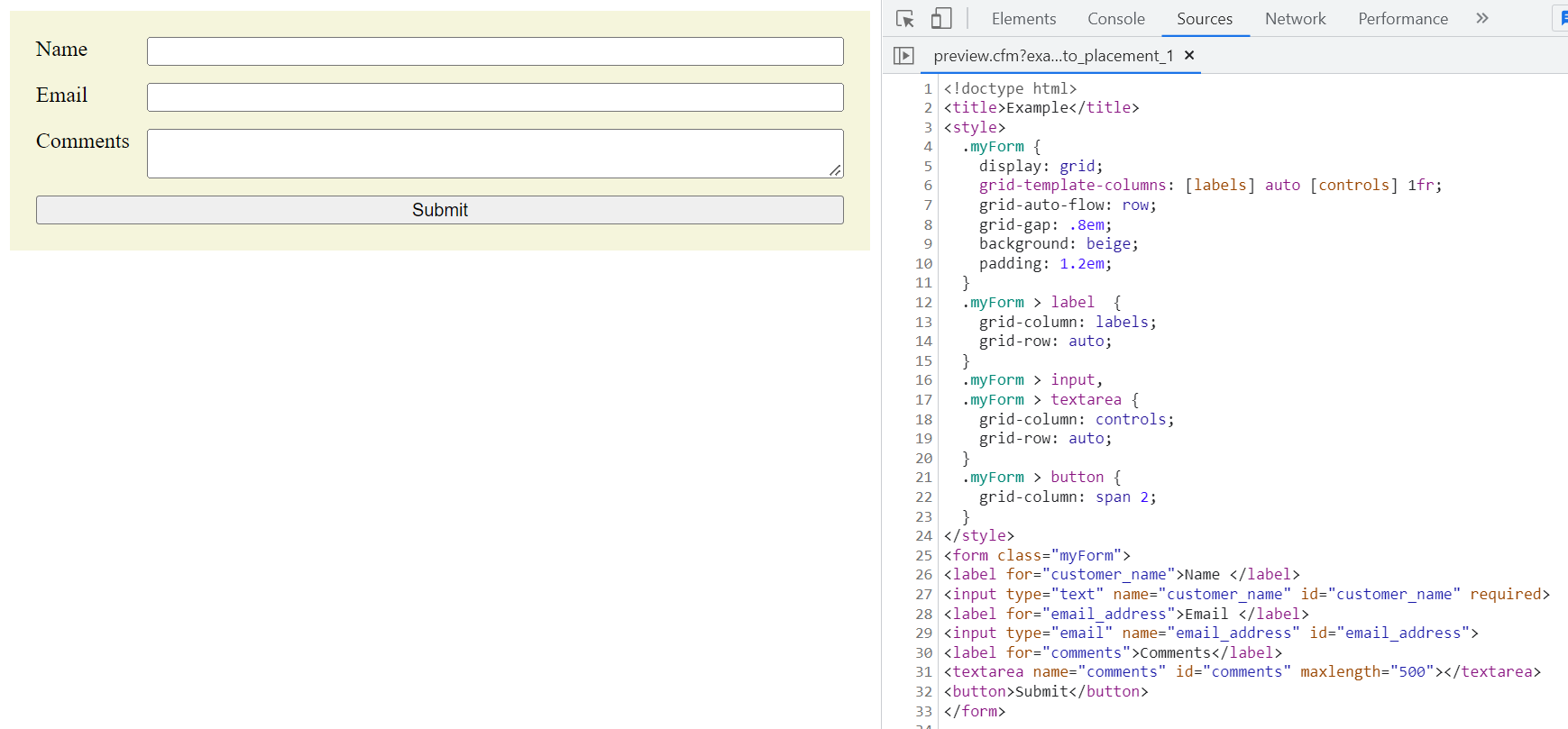
Task: Focus the Name text field
Action: coord(495,51)
